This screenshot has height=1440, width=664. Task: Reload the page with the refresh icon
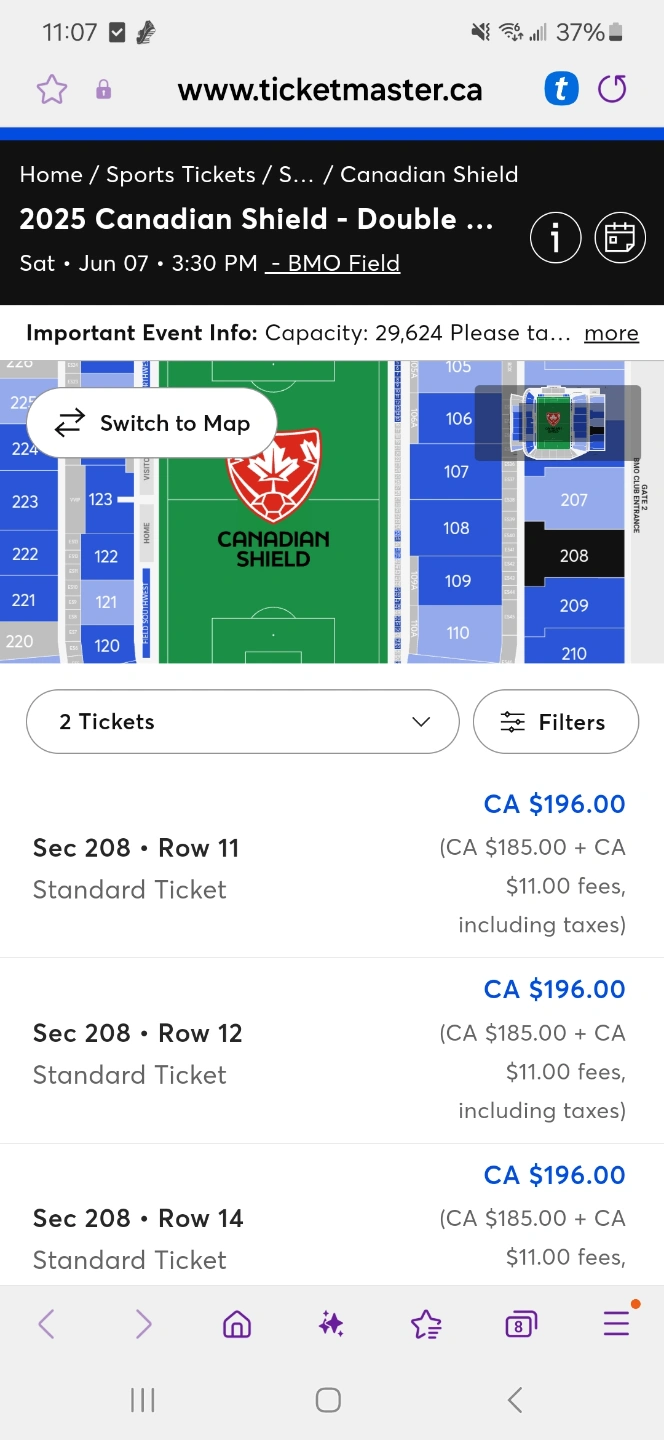point(612,89)
